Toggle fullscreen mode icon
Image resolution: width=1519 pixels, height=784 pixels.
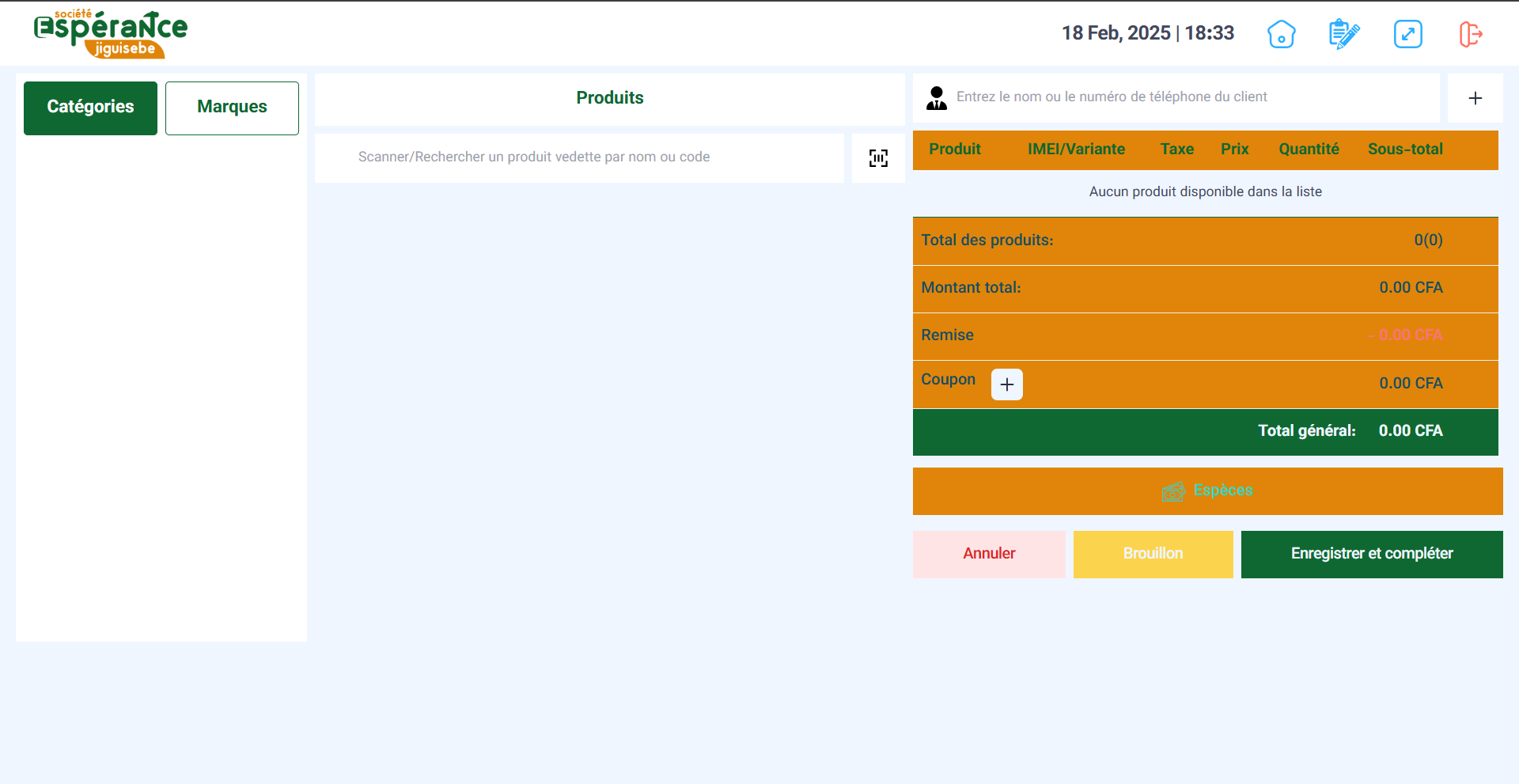click(1407, 34)
